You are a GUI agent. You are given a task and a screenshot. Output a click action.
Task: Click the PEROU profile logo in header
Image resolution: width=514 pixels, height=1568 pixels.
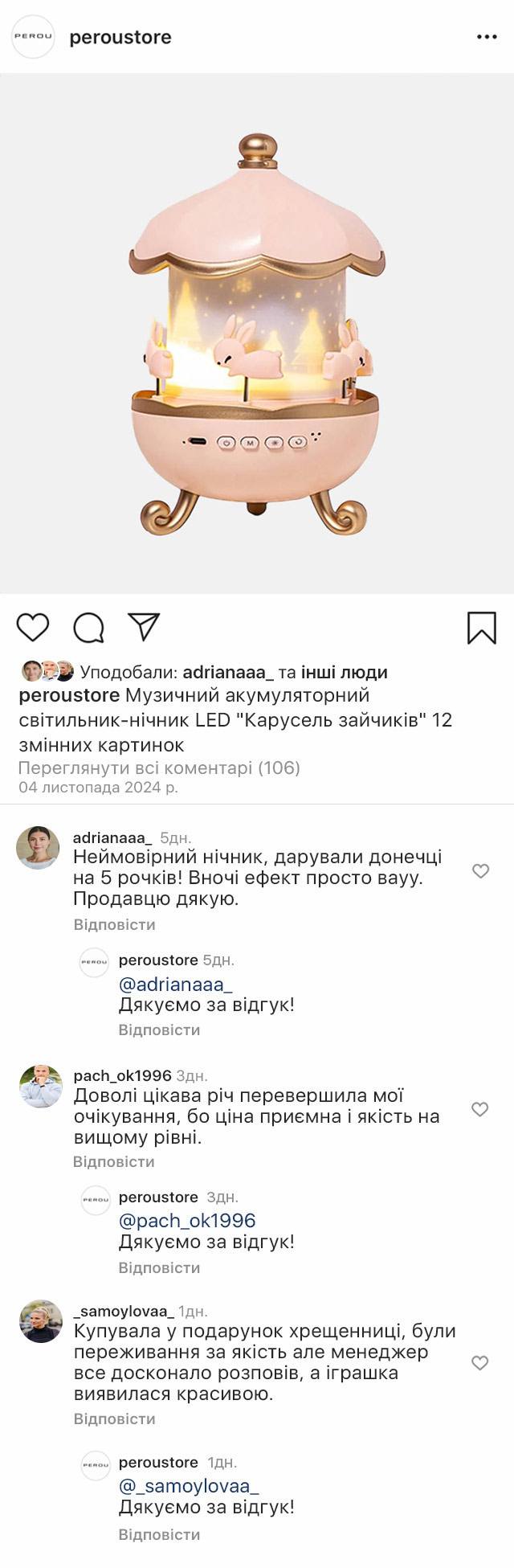coord(33,37)
